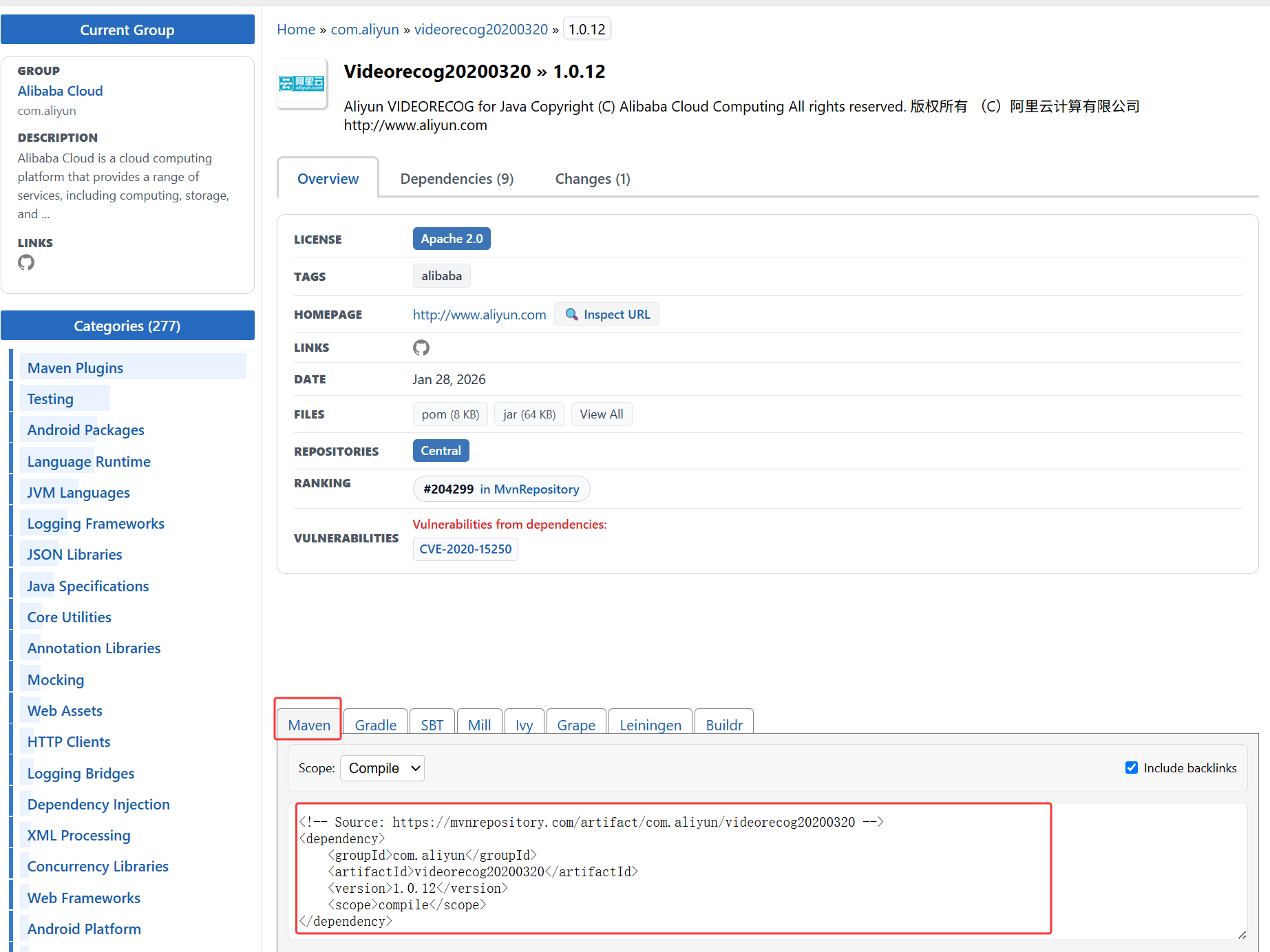This screenshot has height=952, width=1270.
Task: Open JVM Languages category
Action: click(x=78, y=493)
